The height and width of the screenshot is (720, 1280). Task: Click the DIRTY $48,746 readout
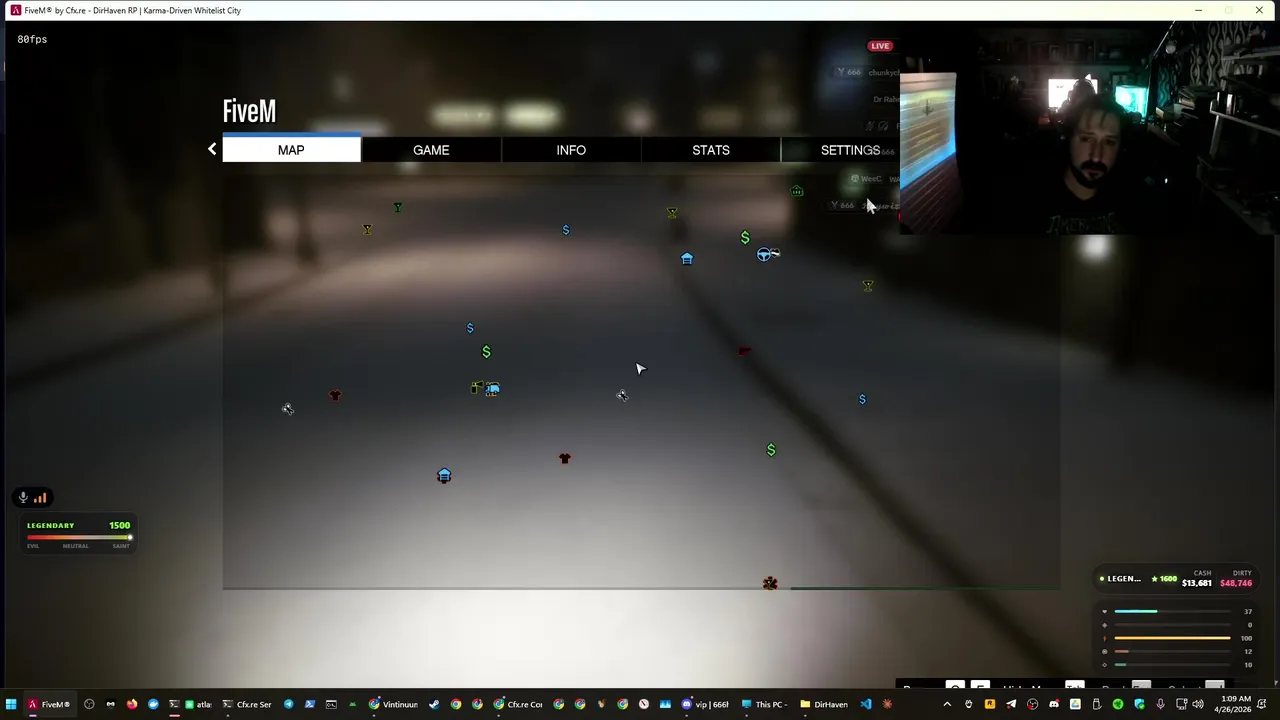click(1236, 578)
